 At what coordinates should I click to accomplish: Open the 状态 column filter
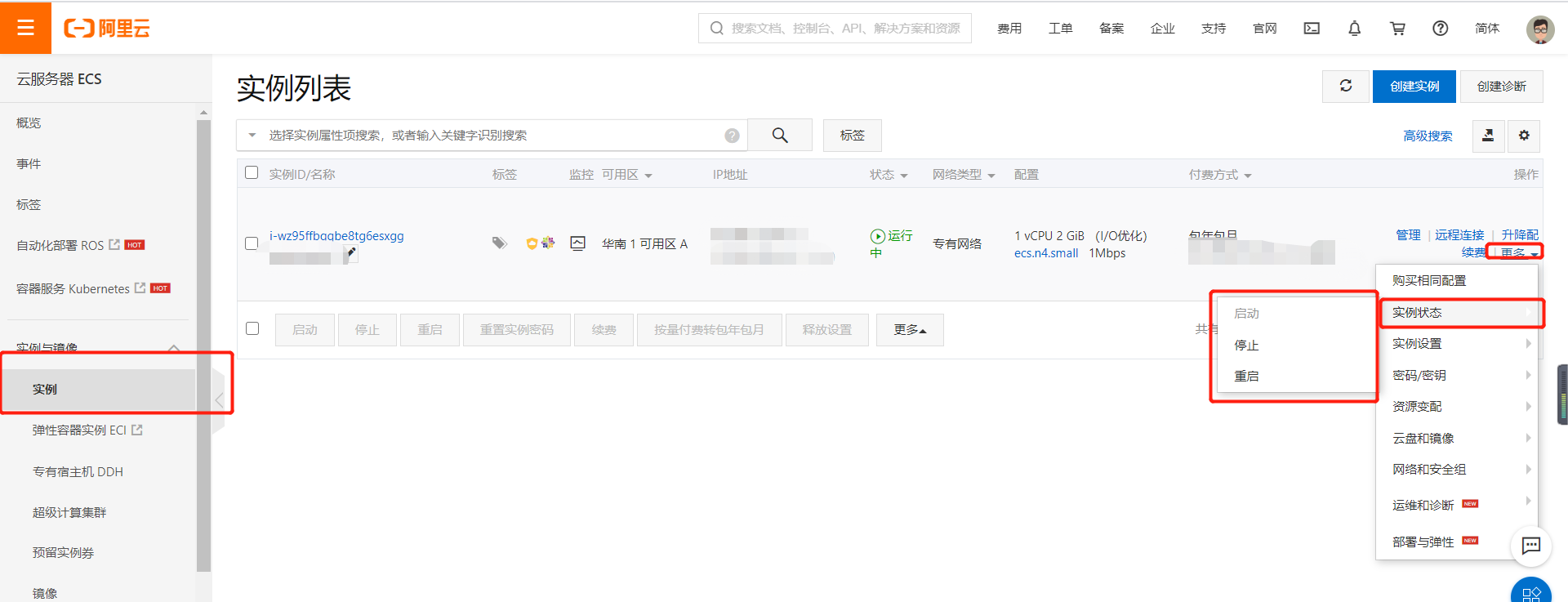click(904, 176)
